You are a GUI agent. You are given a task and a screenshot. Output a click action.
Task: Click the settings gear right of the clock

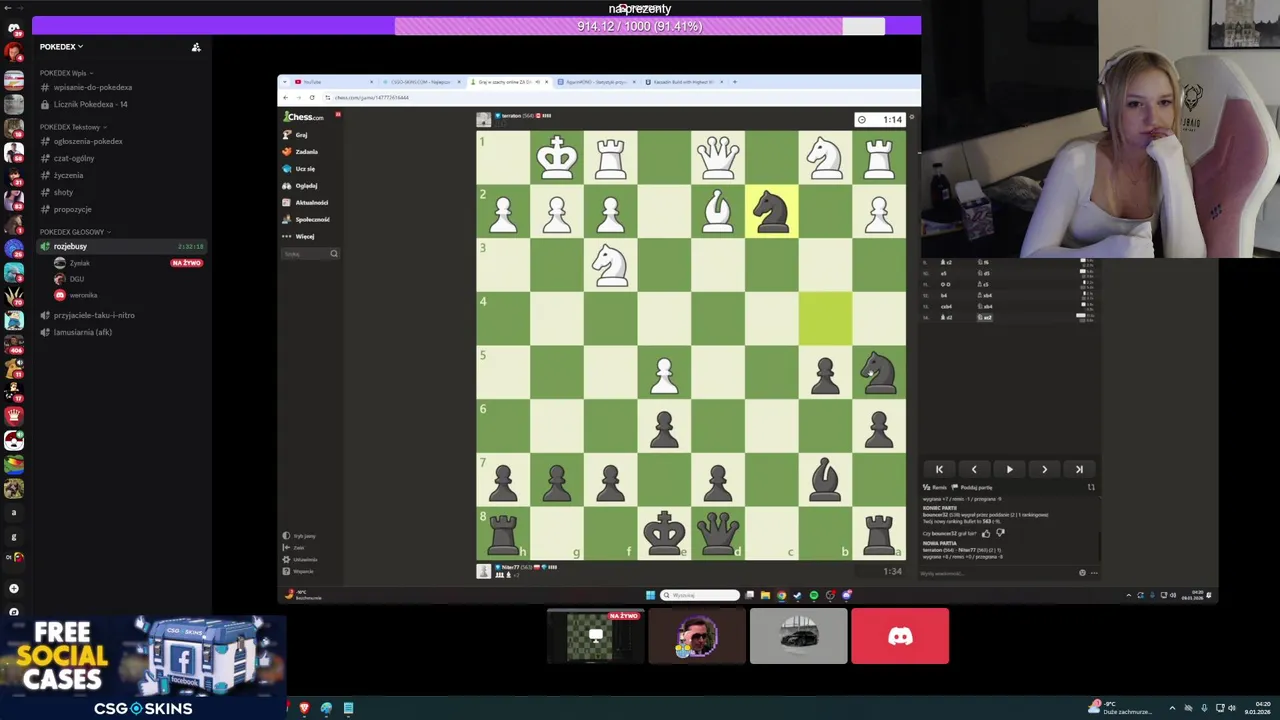pyautogui.click(x=911, y=119)
